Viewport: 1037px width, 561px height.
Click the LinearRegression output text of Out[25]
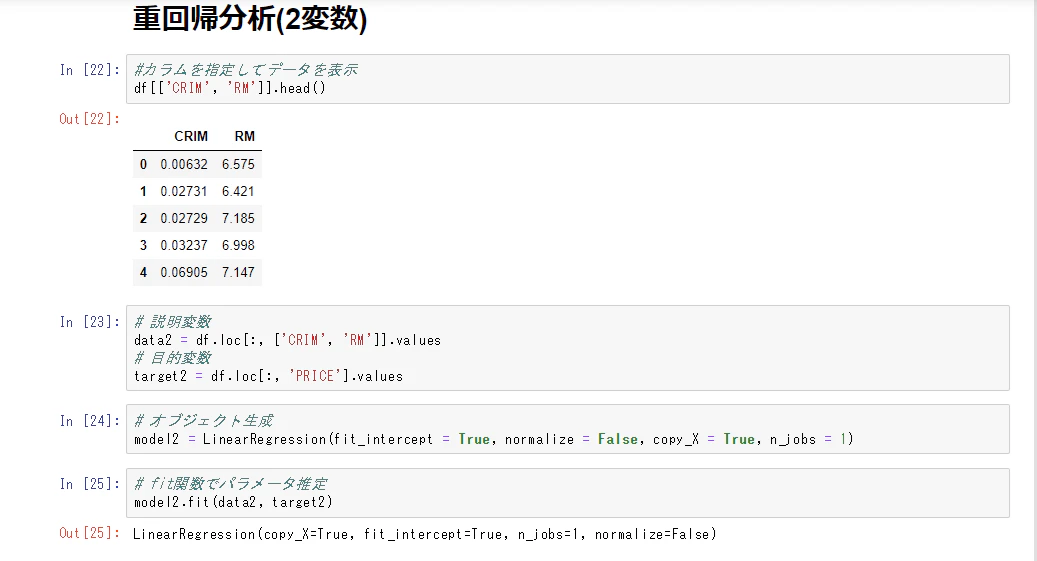pyautogui.click(x=425, y=534)
